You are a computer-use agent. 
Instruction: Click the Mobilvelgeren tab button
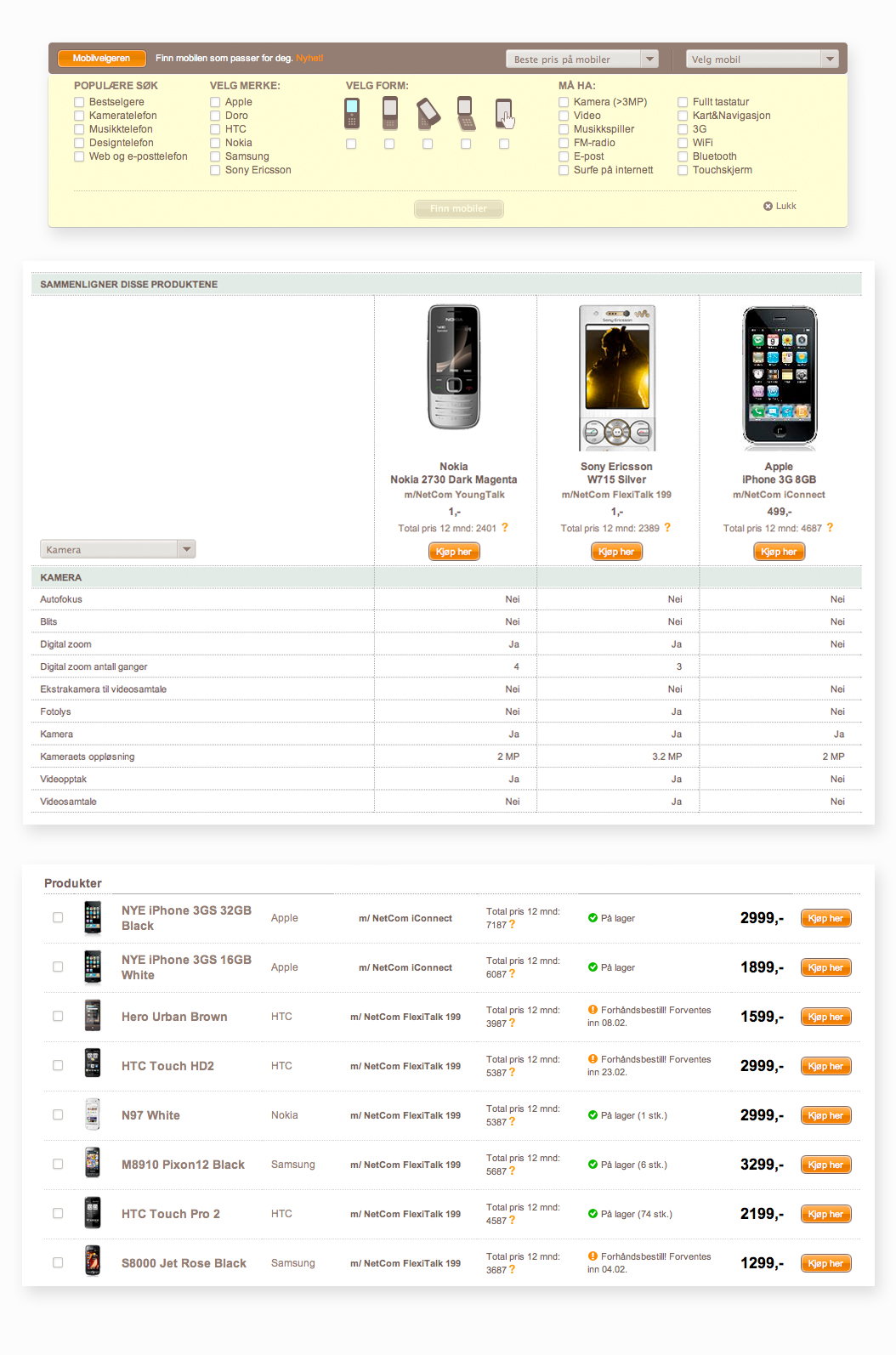102,58
